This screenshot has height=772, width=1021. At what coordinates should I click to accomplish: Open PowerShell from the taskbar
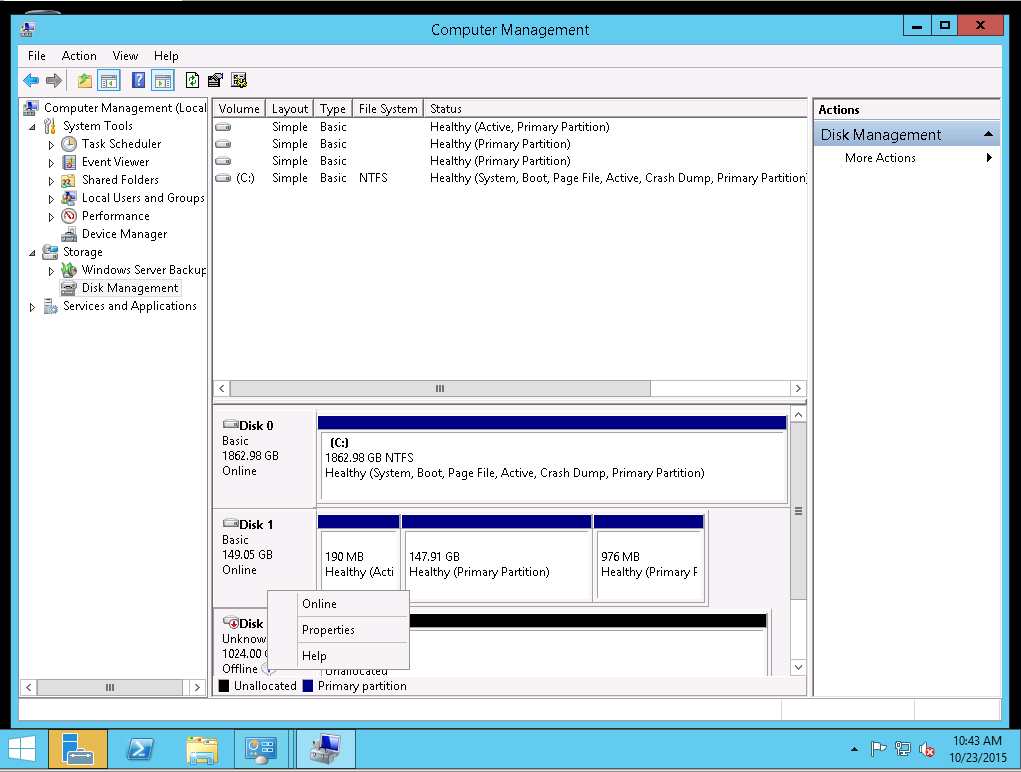[x=139, y=749]
